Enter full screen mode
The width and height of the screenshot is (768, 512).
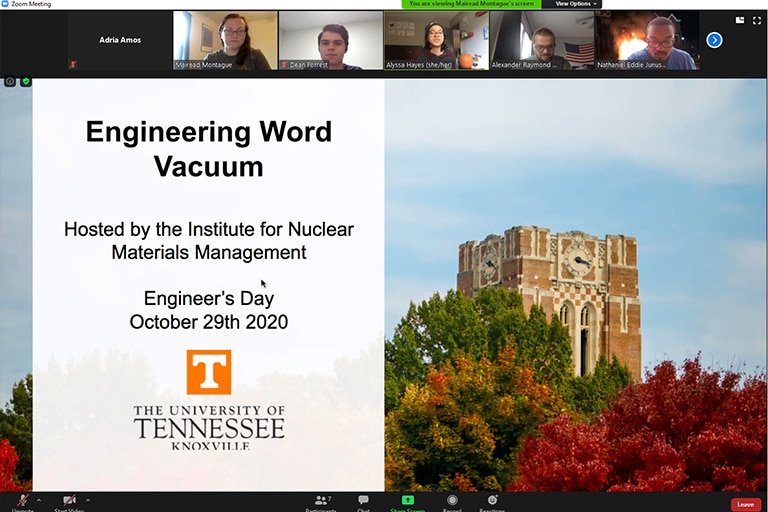pos(756,20)
